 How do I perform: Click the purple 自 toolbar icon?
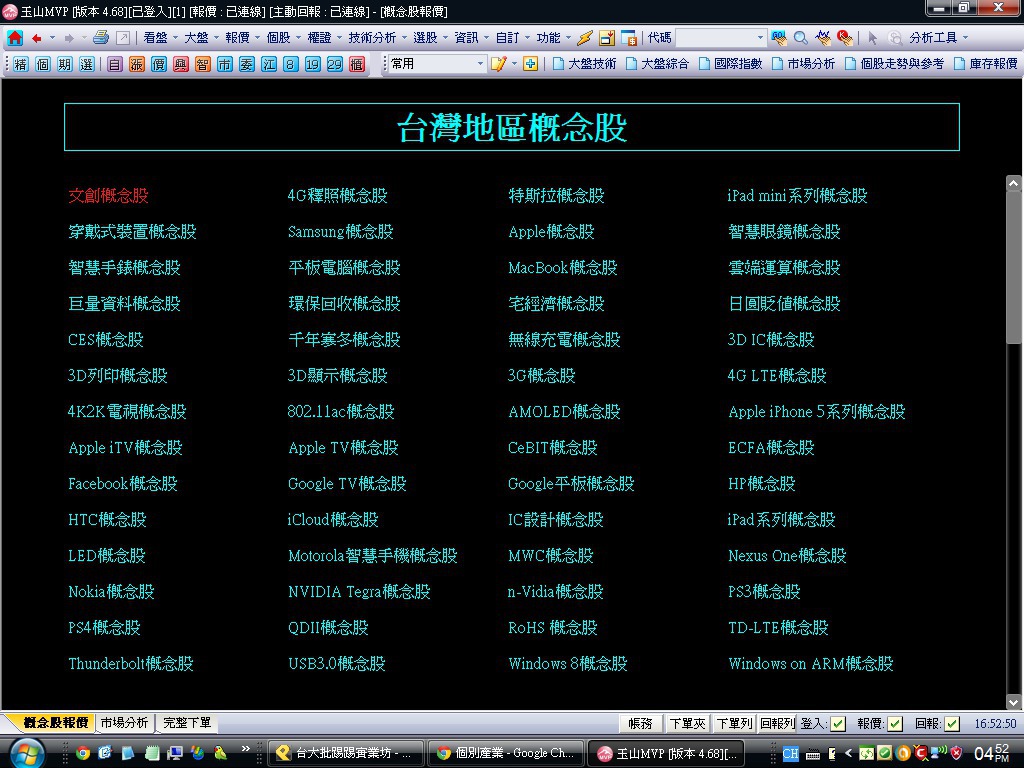[114, 64]
